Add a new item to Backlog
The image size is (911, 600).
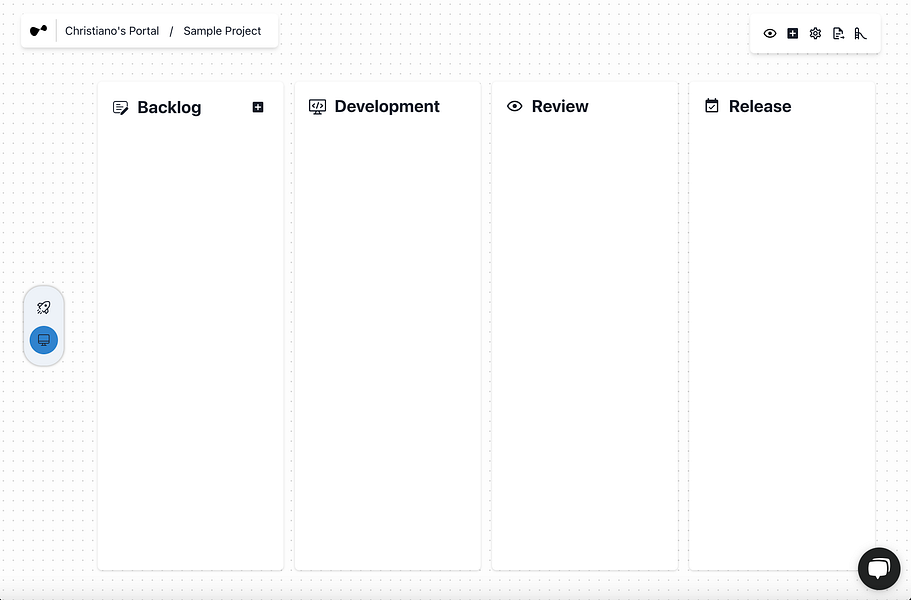[258, 107]
